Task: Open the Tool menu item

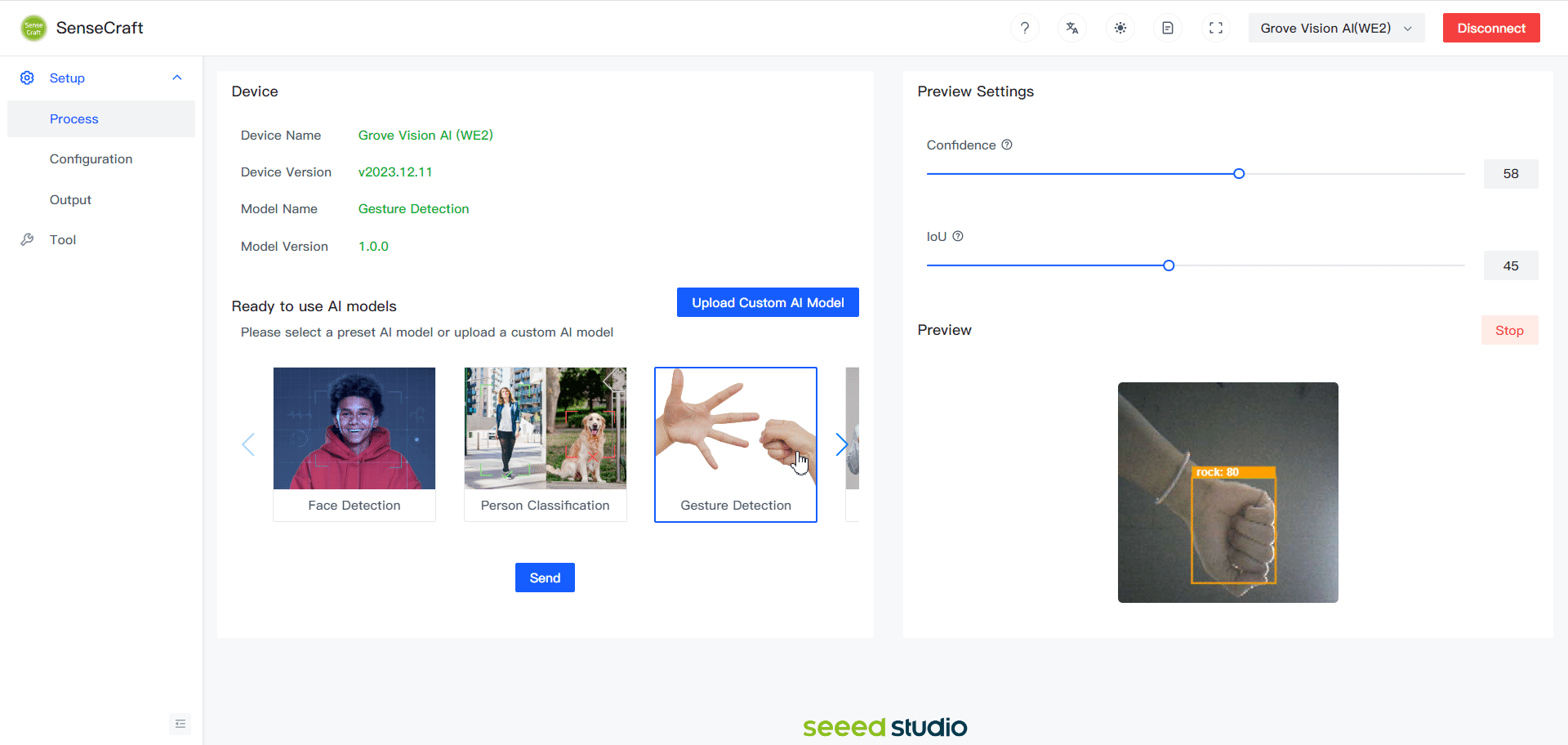Action: 63,239
